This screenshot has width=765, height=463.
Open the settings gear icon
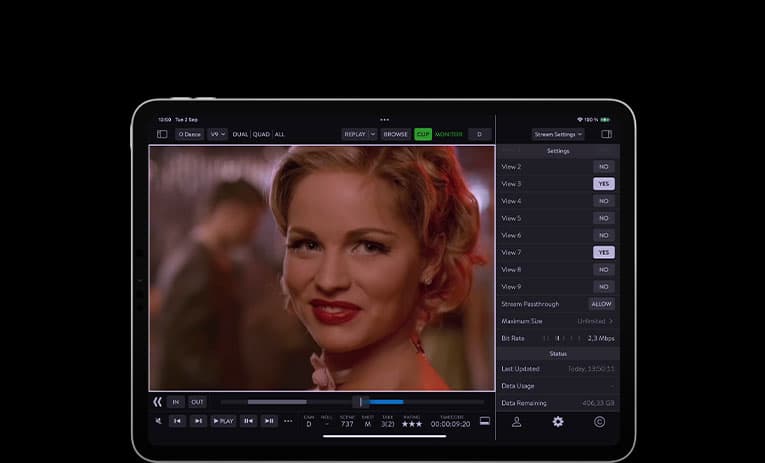[558, 422]
